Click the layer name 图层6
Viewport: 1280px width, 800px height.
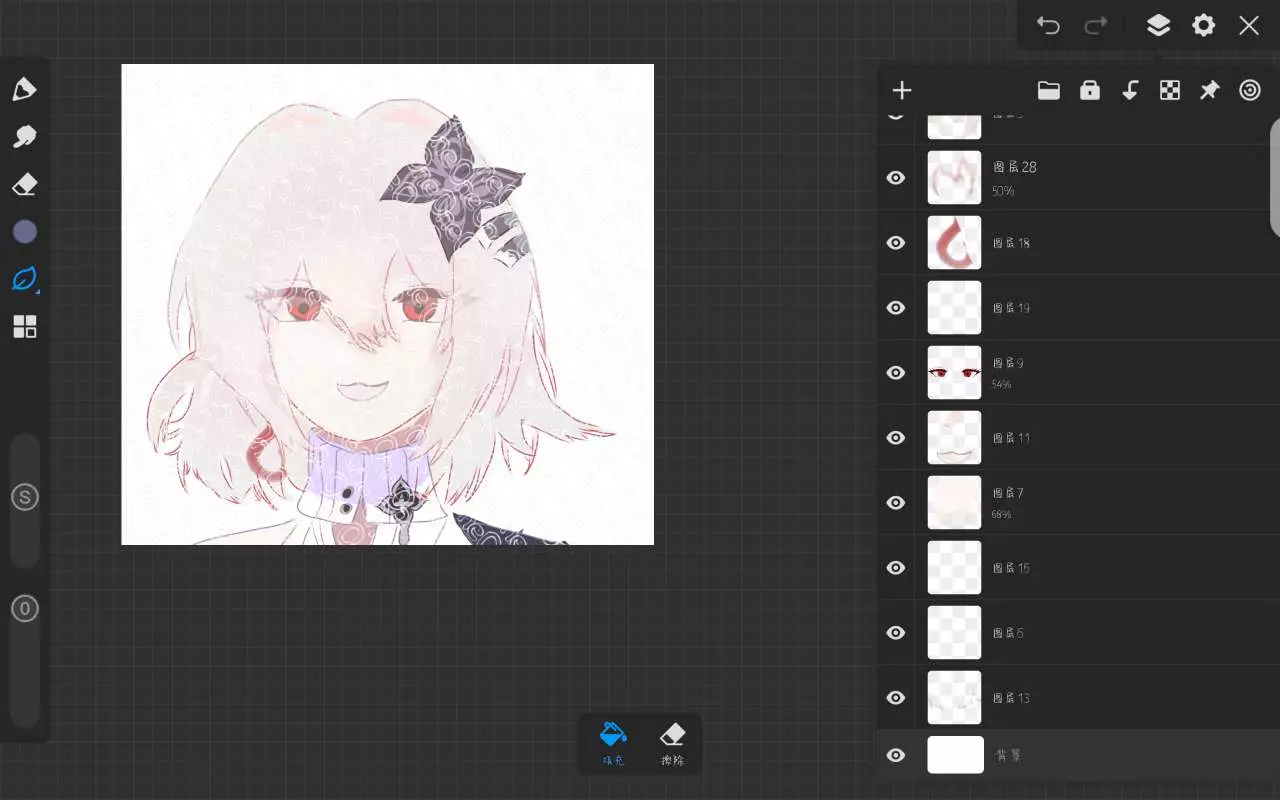pyautogui.click(x=1007, y=633)
